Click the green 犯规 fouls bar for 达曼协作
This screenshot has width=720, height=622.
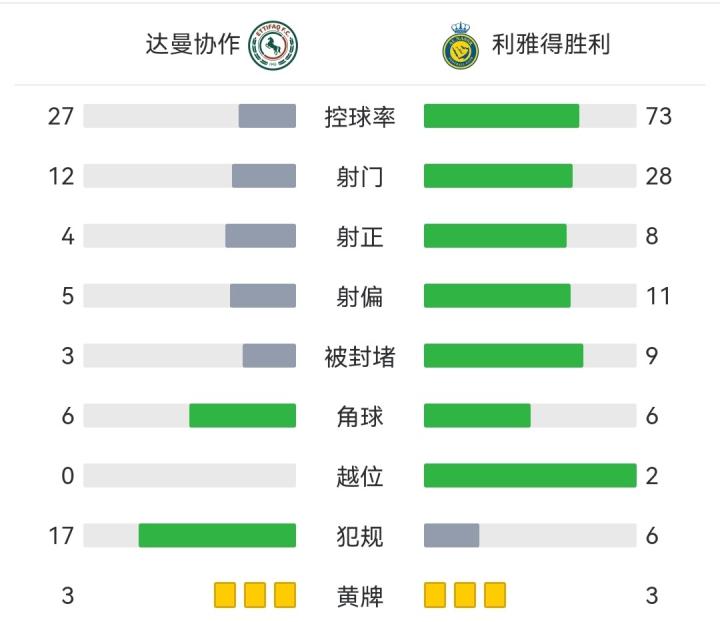click(x=217, y=535)
